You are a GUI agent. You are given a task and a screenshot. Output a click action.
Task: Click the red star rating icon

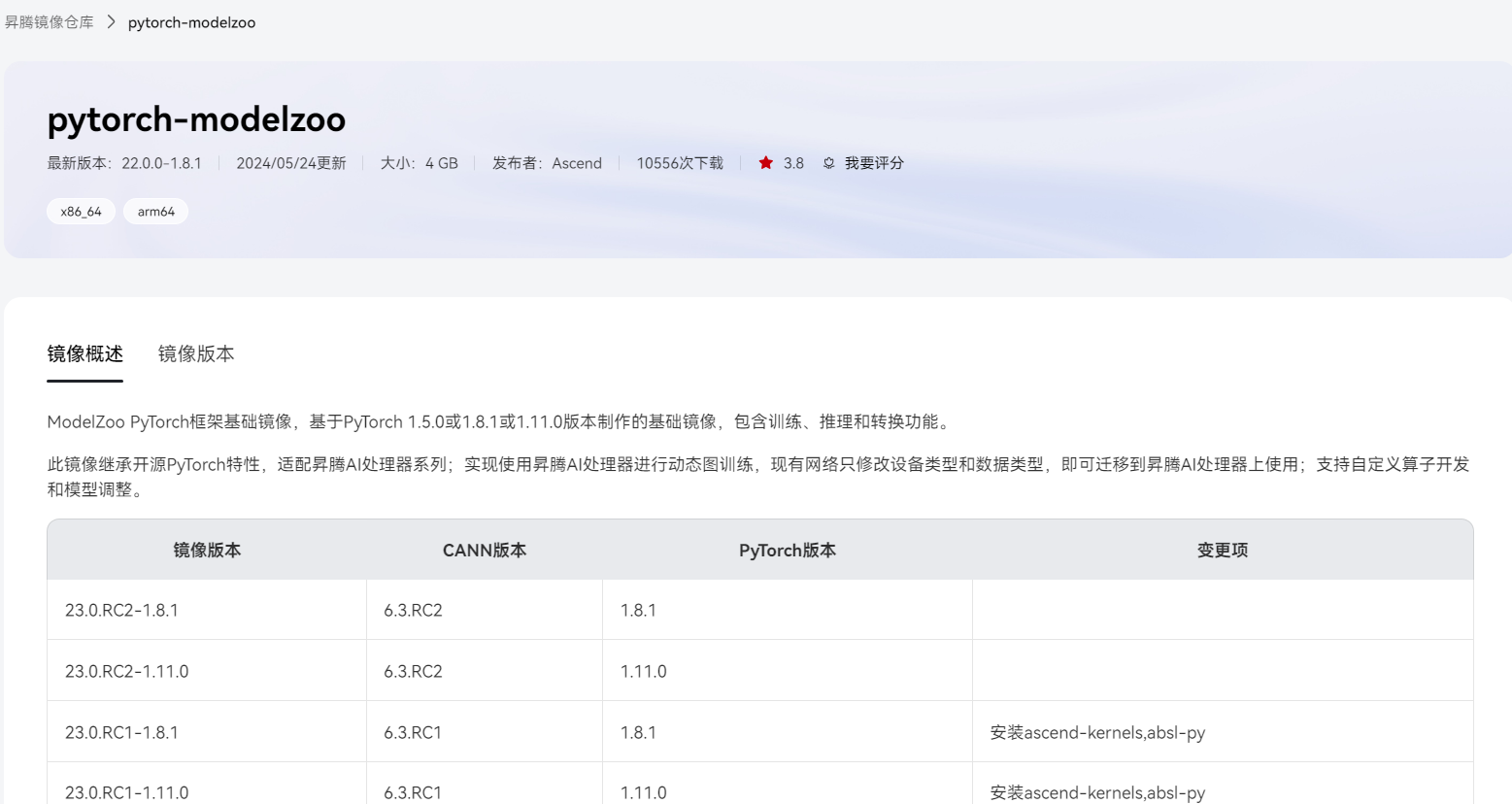(x=766, y=163)
